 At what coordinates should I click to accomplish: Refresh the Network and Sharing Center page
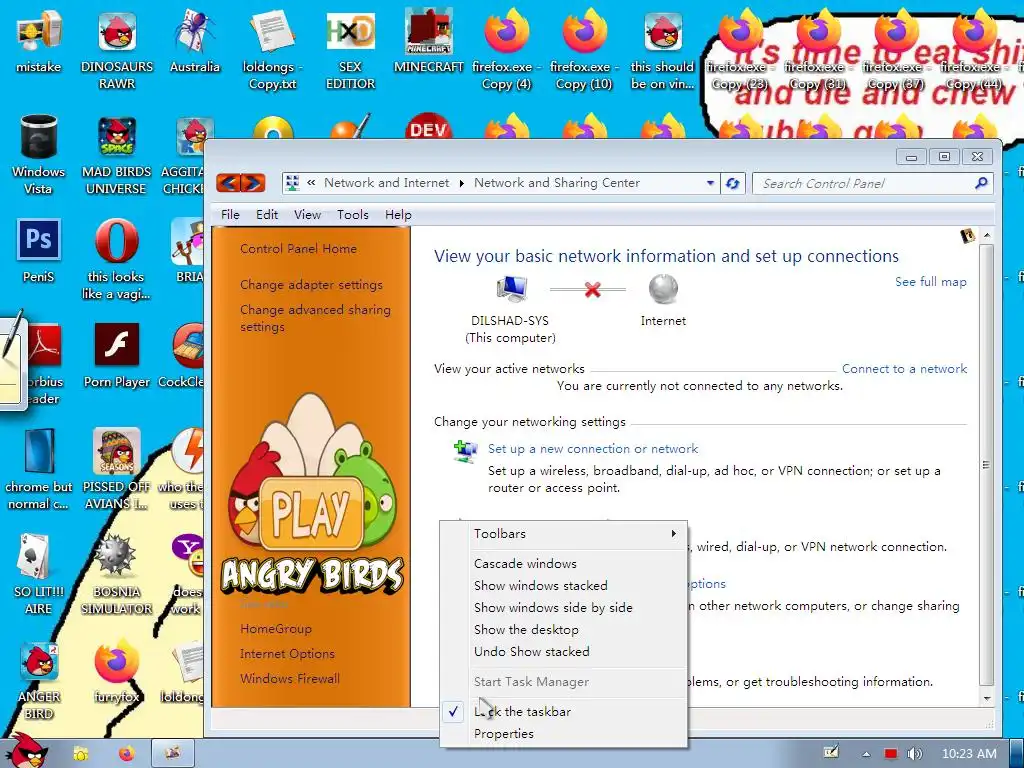pyautogui.click(x=733, y=184)
